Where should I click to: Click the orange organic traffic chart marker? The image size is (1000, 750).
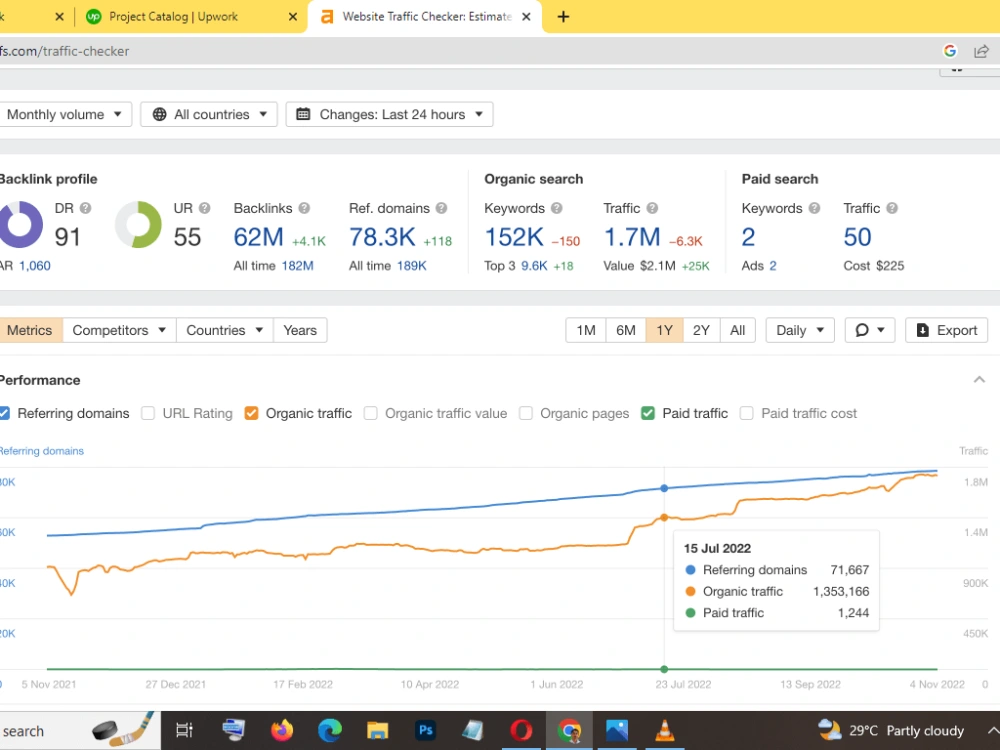pyautogui.click(x=664, y=517)
